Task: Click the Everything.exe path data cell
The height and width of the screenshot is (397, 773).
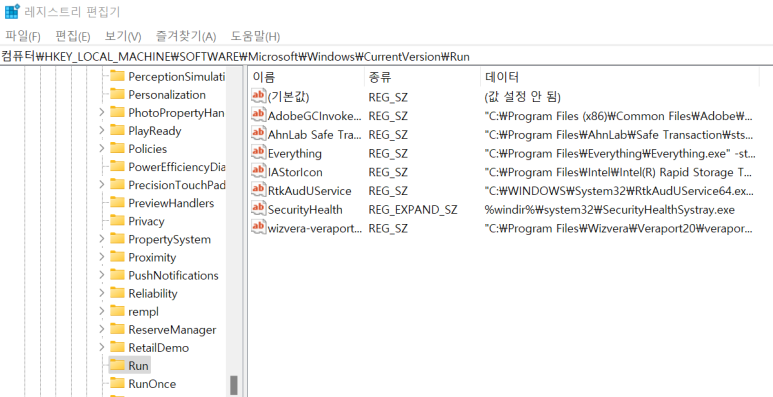Action: coord(620,154)
